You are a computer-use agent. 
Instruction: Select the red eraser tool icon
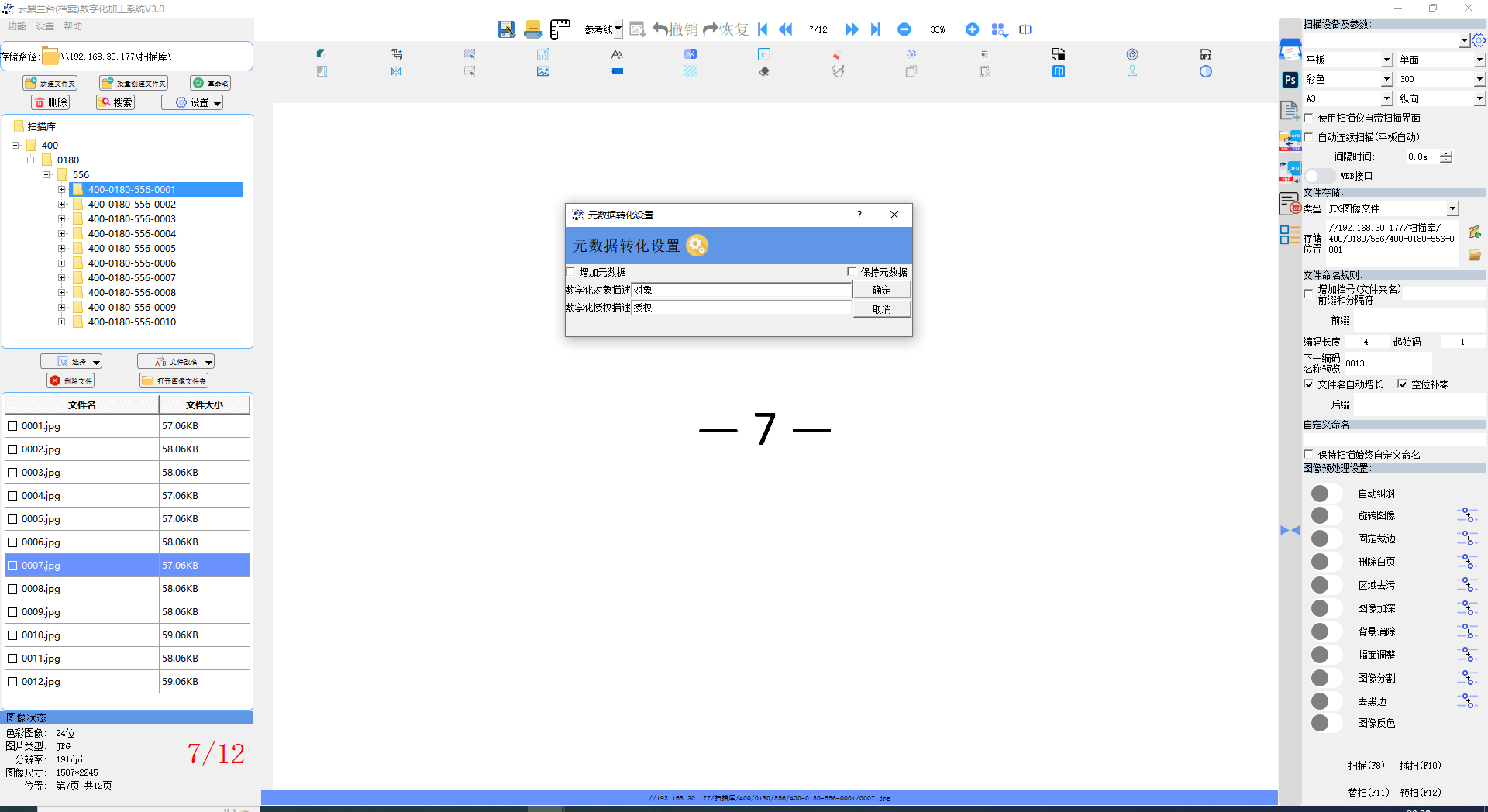[837, 55]
